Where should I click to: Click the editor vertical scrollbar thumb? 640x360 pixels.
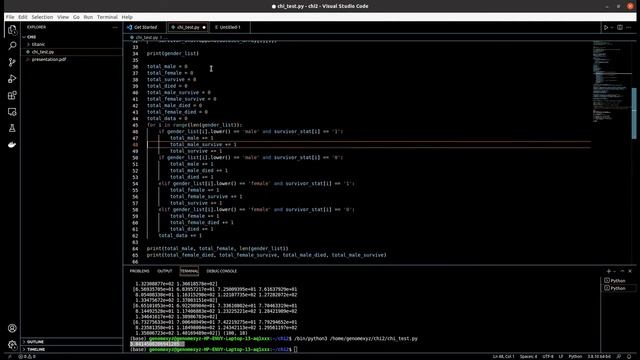(x=634, y=113)
